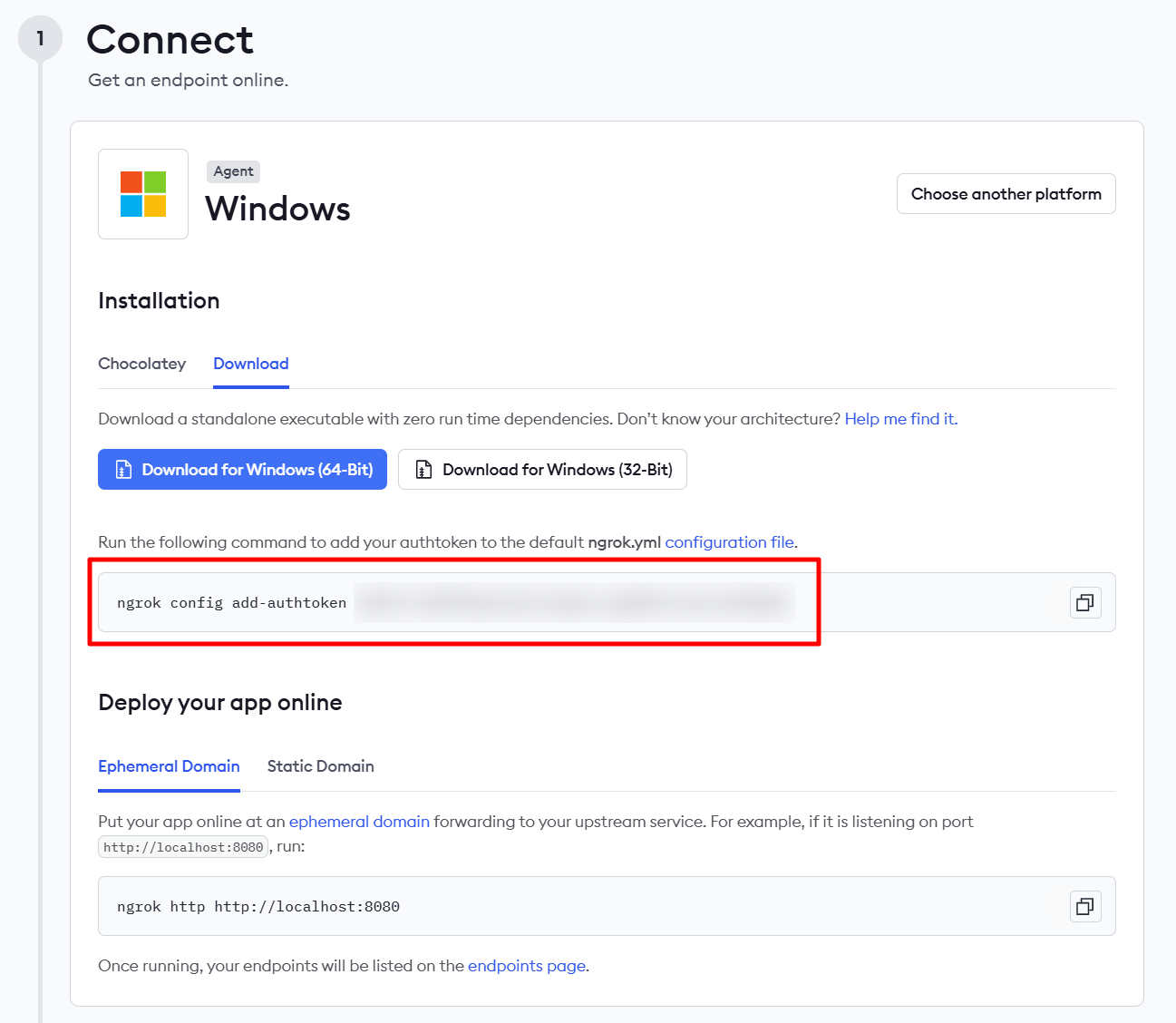Image resolution: width=1176 pixels, height=1023 pixels.
Task: Click the Windows logo icon
Action: click(x=142, y=193)
